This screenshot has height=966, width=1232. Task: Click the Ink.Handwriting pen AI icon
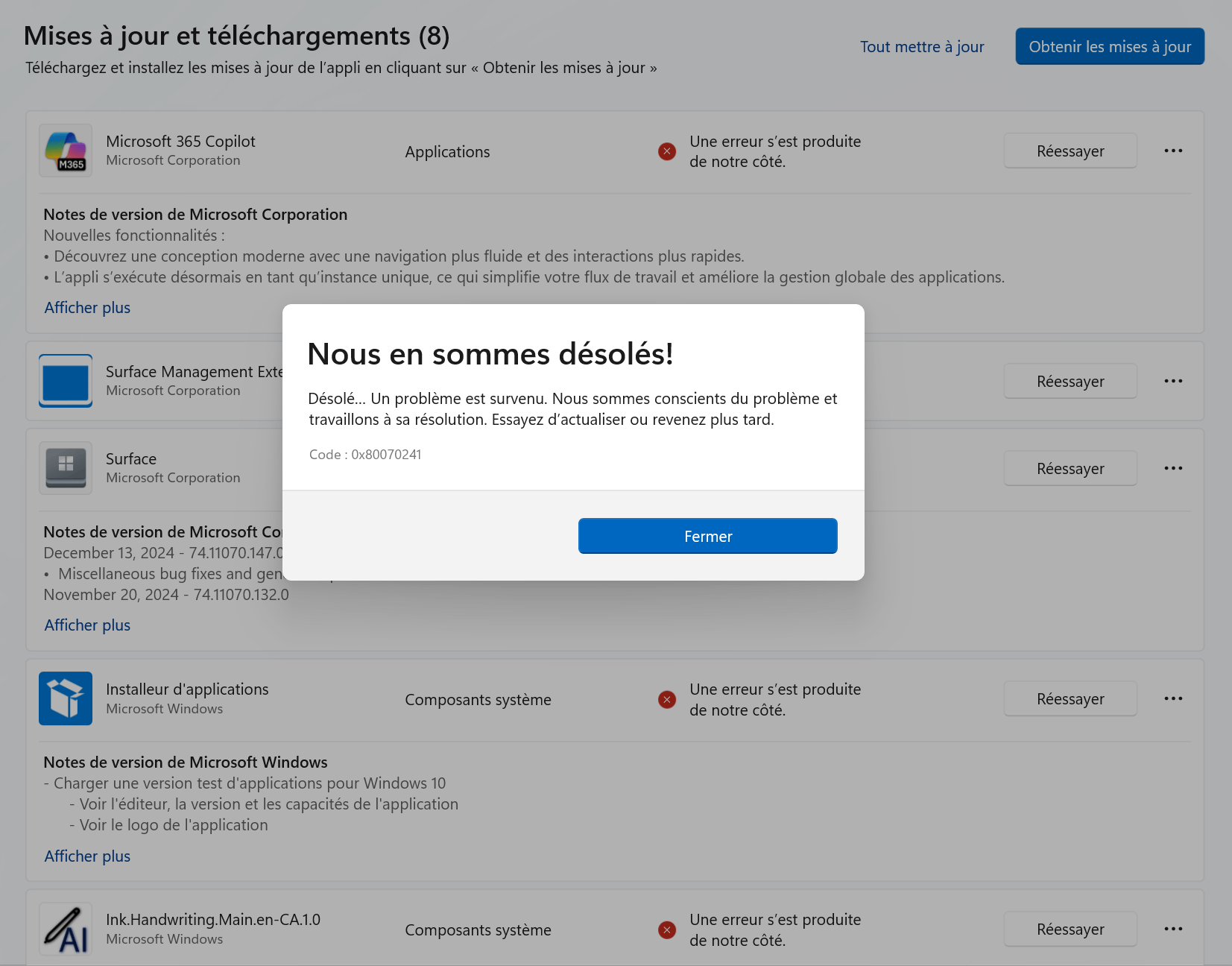(66, 929)
